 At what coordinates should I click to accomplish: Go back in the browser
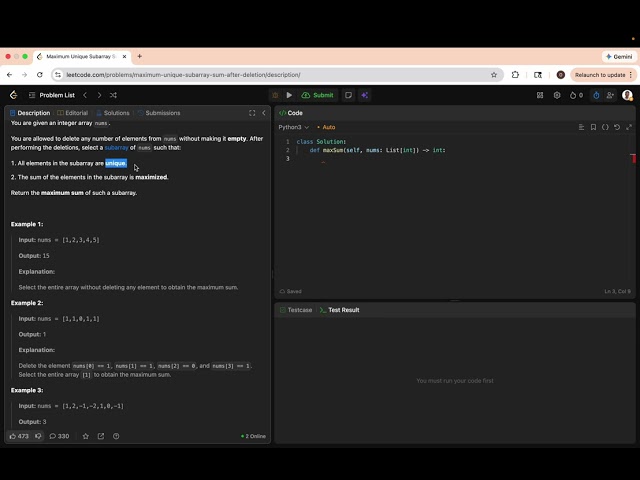[9, 75]
